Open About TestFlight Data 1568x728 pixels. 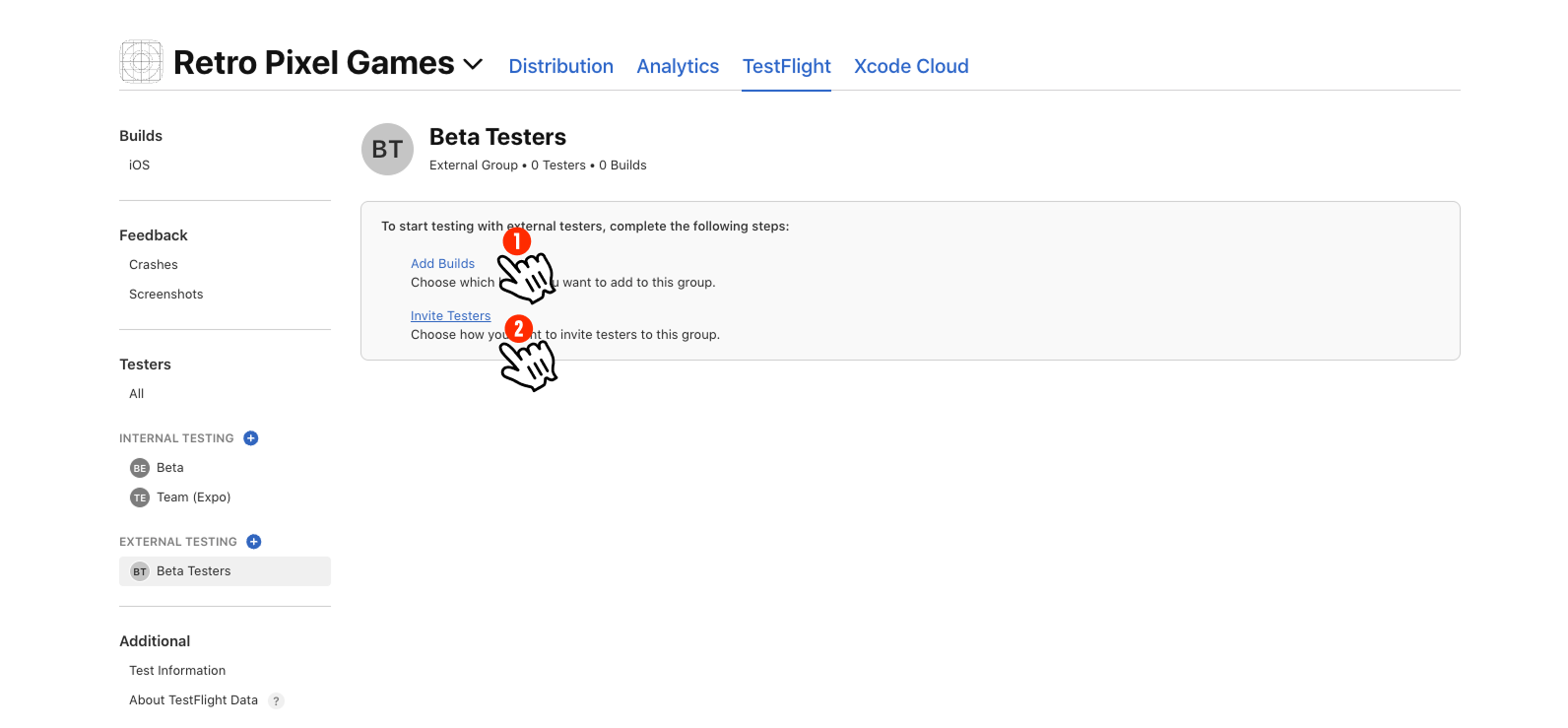click(x=193, y=700)
